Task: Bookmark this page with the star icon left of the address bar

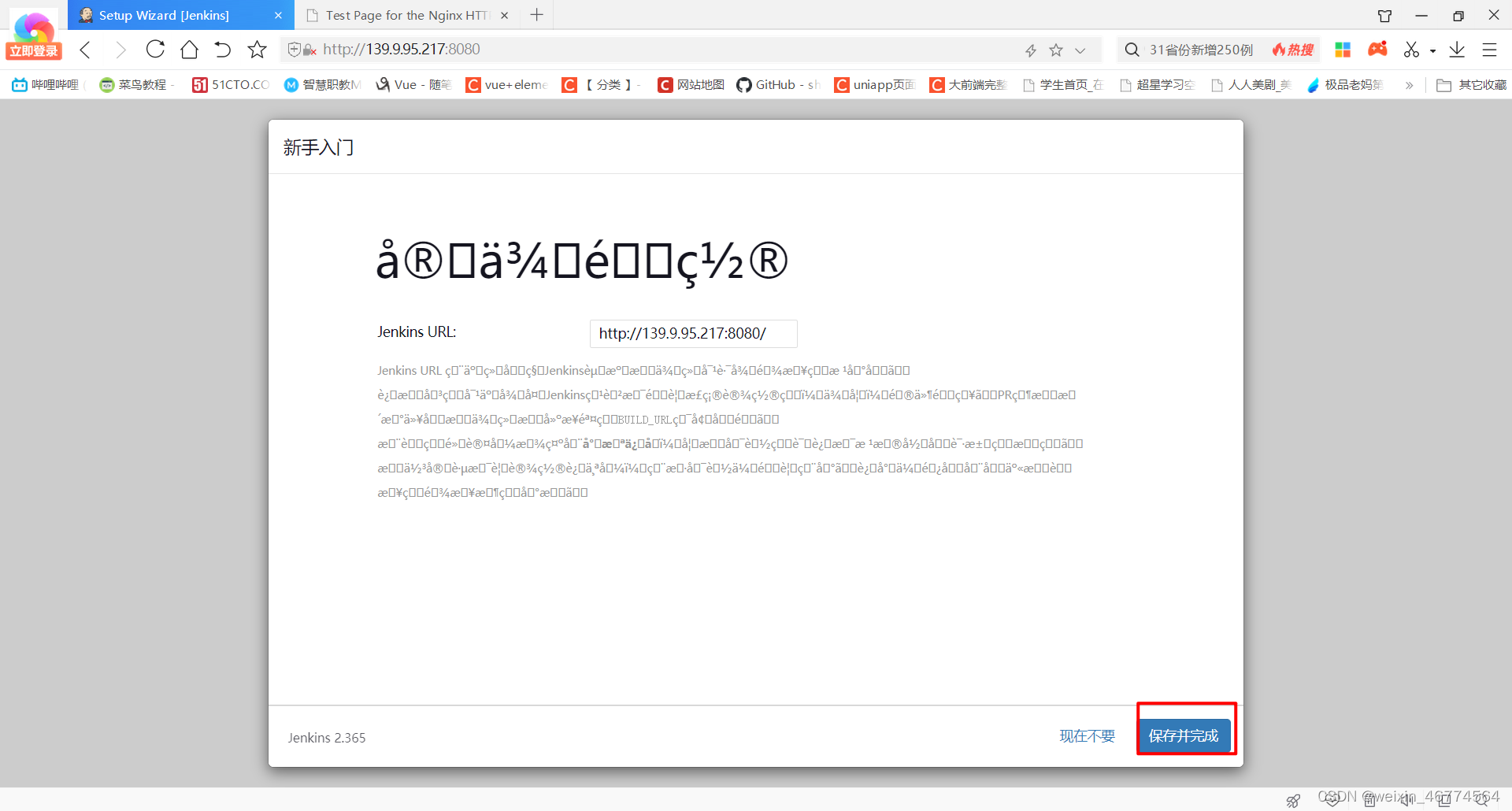Action: click(x=257, y=50)
